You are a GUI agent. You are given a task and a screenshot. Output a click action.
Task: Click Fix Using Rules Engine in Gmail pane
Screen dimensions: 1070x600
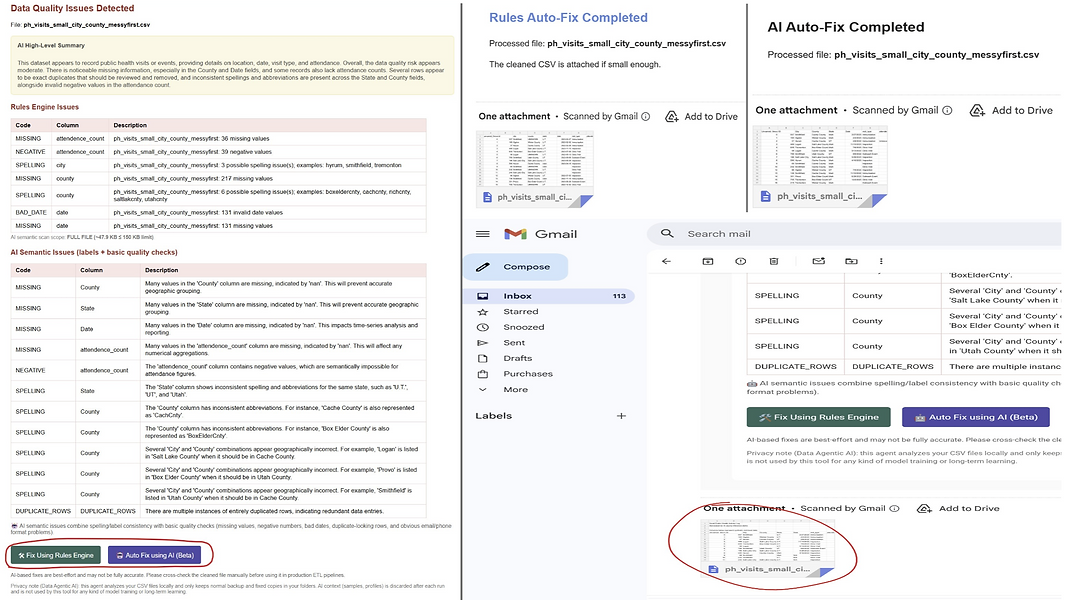pos(818,417)
